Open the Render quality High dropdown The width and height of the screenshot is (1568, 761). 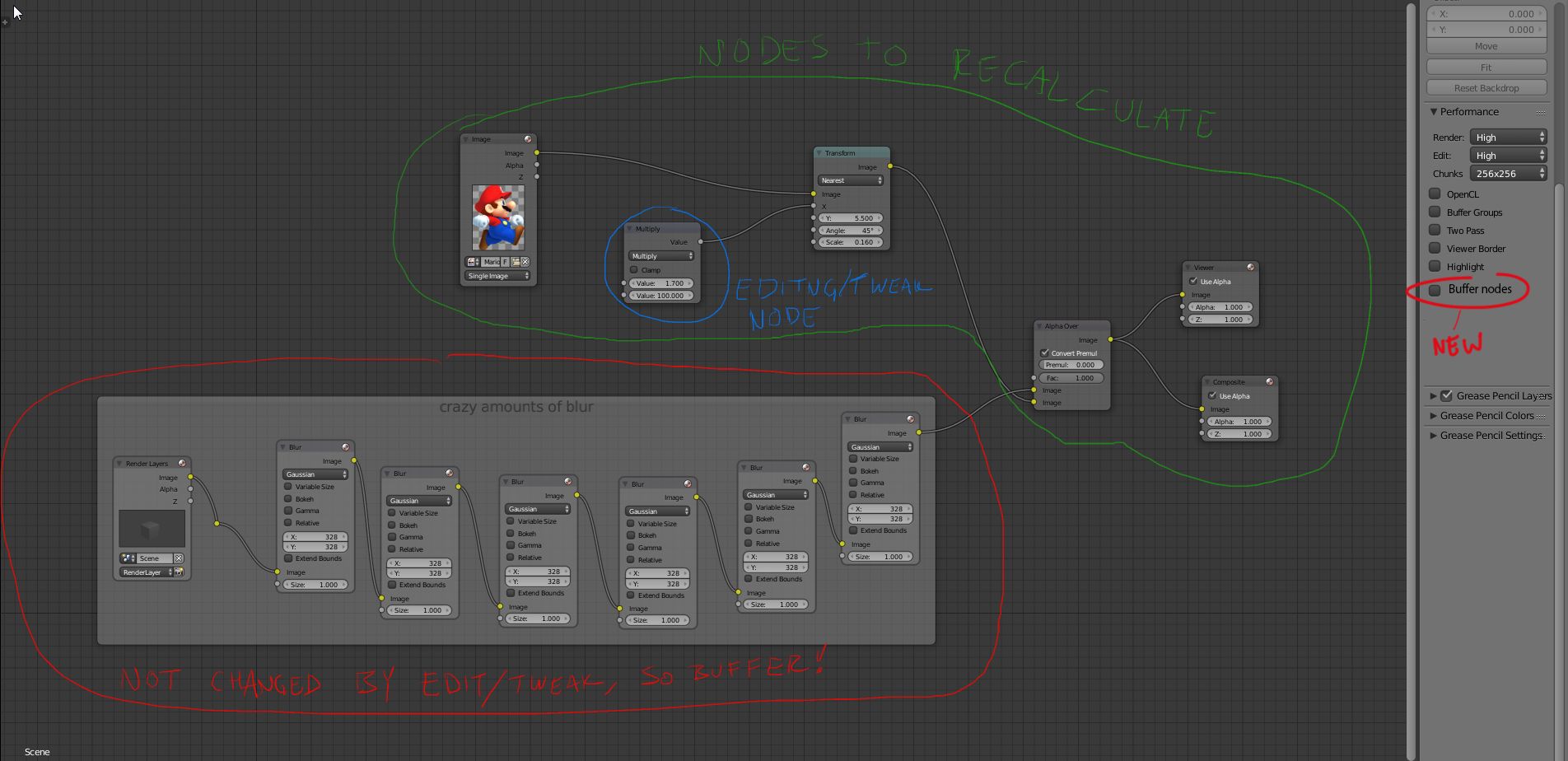[x=1508, y=138]
